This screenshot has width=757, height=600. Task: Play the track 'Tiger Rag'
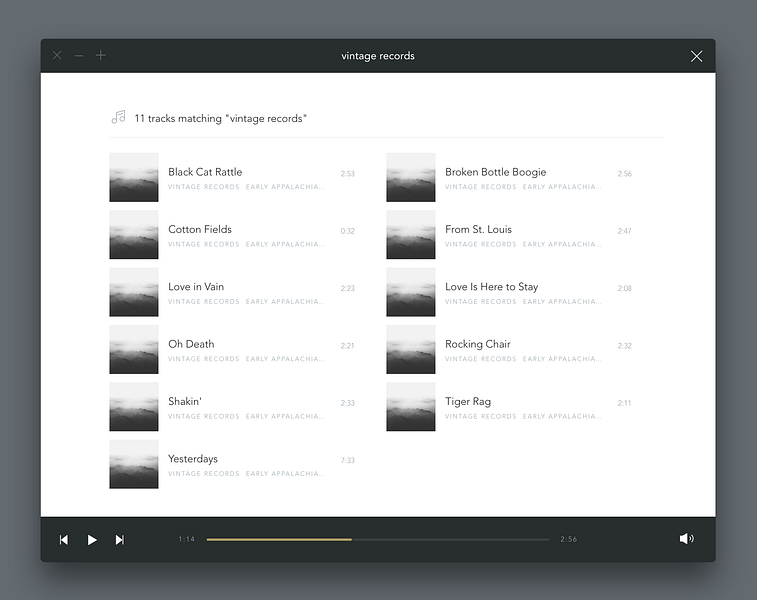click(x=468, y=402)
